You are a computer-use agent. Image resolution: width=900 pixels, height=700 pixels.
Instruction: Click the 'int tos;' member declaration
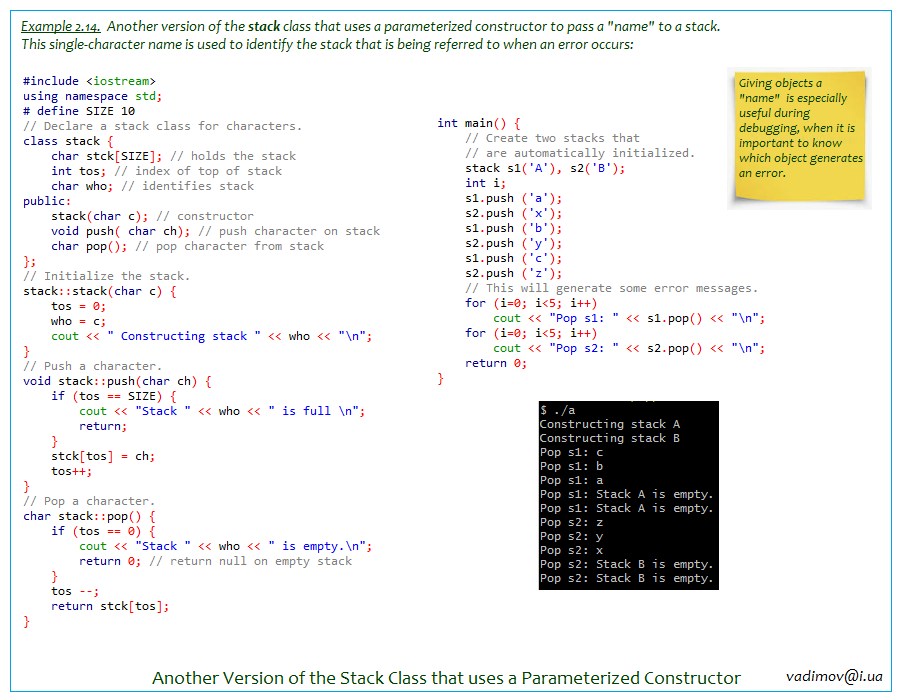pyautogui.click(x=166, y=171)
